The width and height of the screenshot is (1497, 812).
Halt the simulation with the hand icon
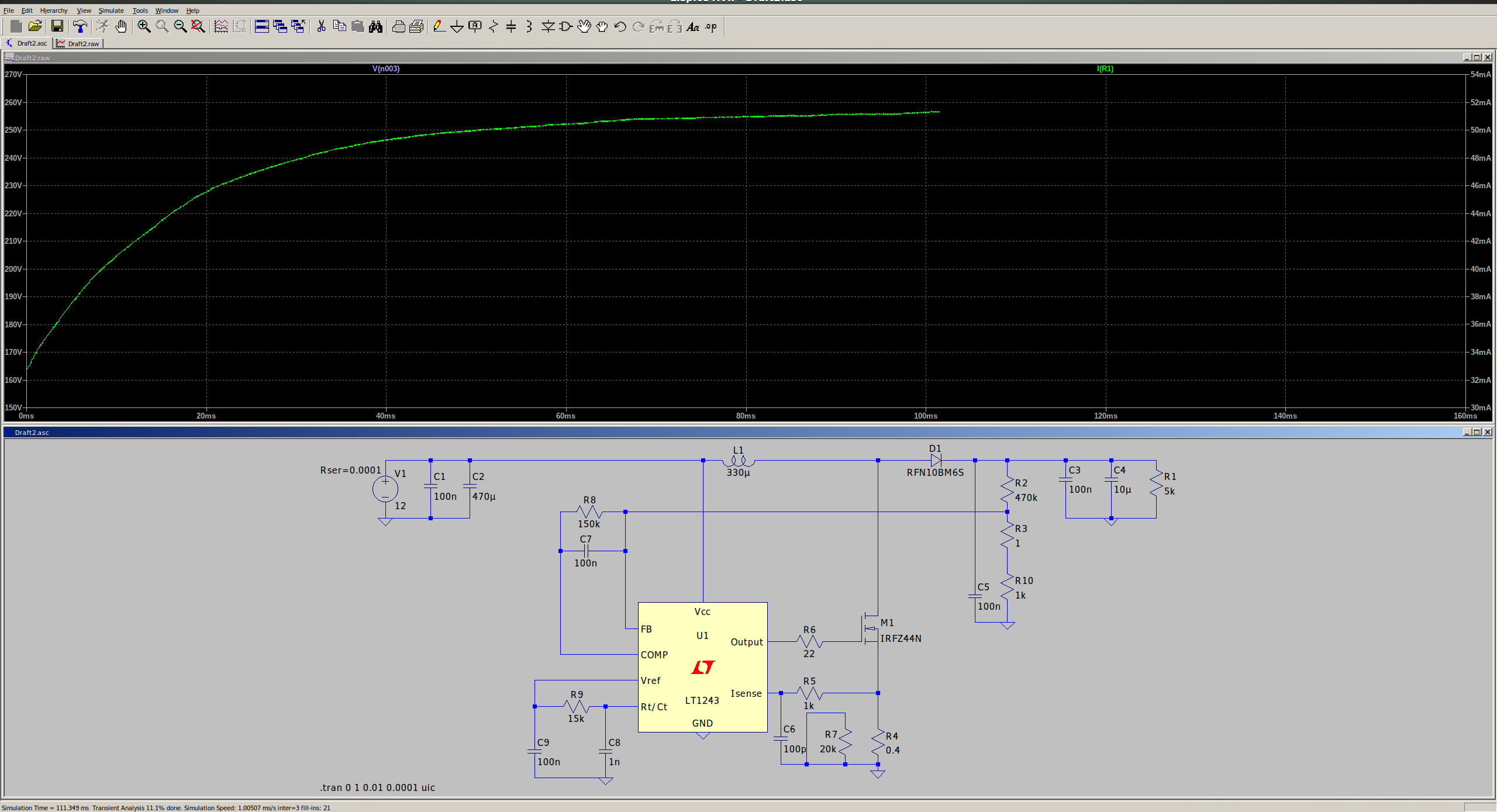(x=121, y=26)
